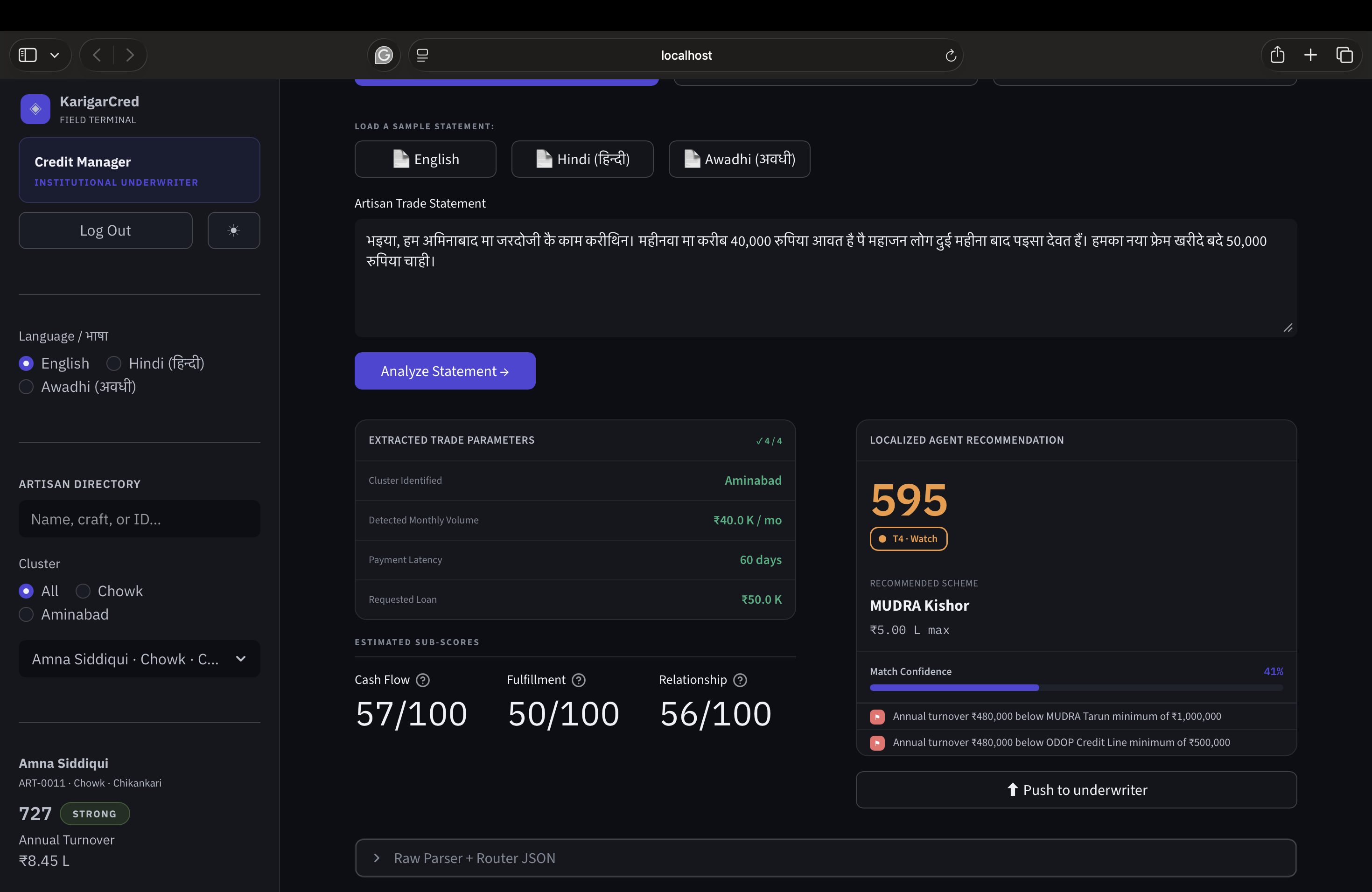Screen dimensions: 1372x892
Task: Open the Amna Siddiqui artisan dropdown
Action: pyautogui.click(x=139, y=659)
